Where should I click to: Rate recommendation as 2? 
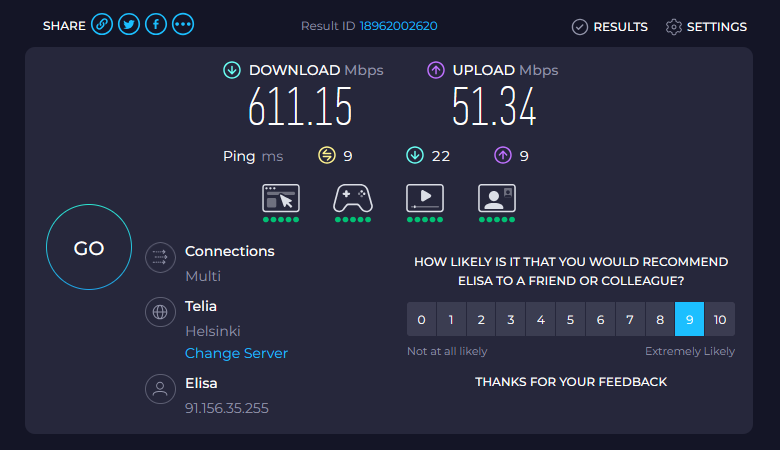[481, 319]
